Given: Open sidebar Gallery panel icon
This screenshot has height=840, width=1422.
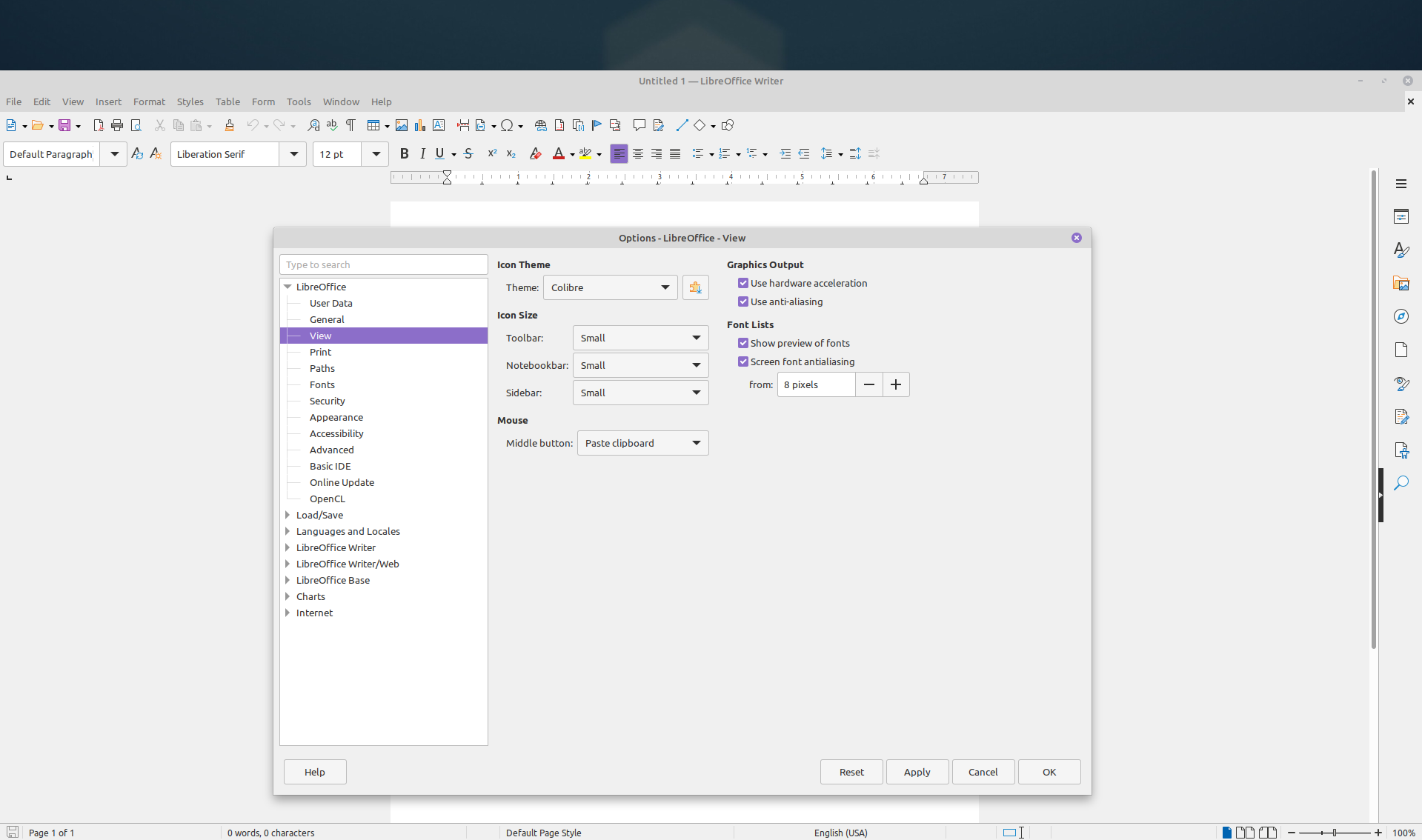Looking at the screenshot, I should [1401, 284].
